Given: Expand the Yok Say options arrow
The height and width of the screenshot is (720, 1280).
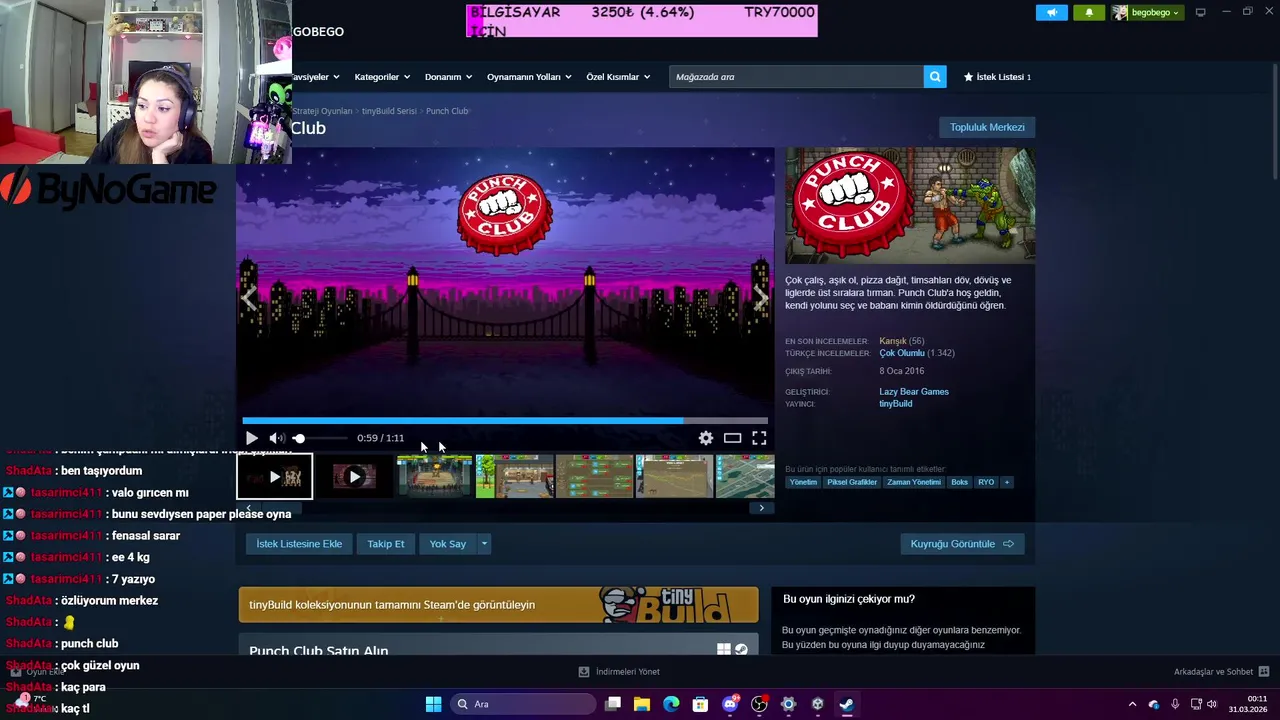Looking at the screenshot, I should click(484, 544).
